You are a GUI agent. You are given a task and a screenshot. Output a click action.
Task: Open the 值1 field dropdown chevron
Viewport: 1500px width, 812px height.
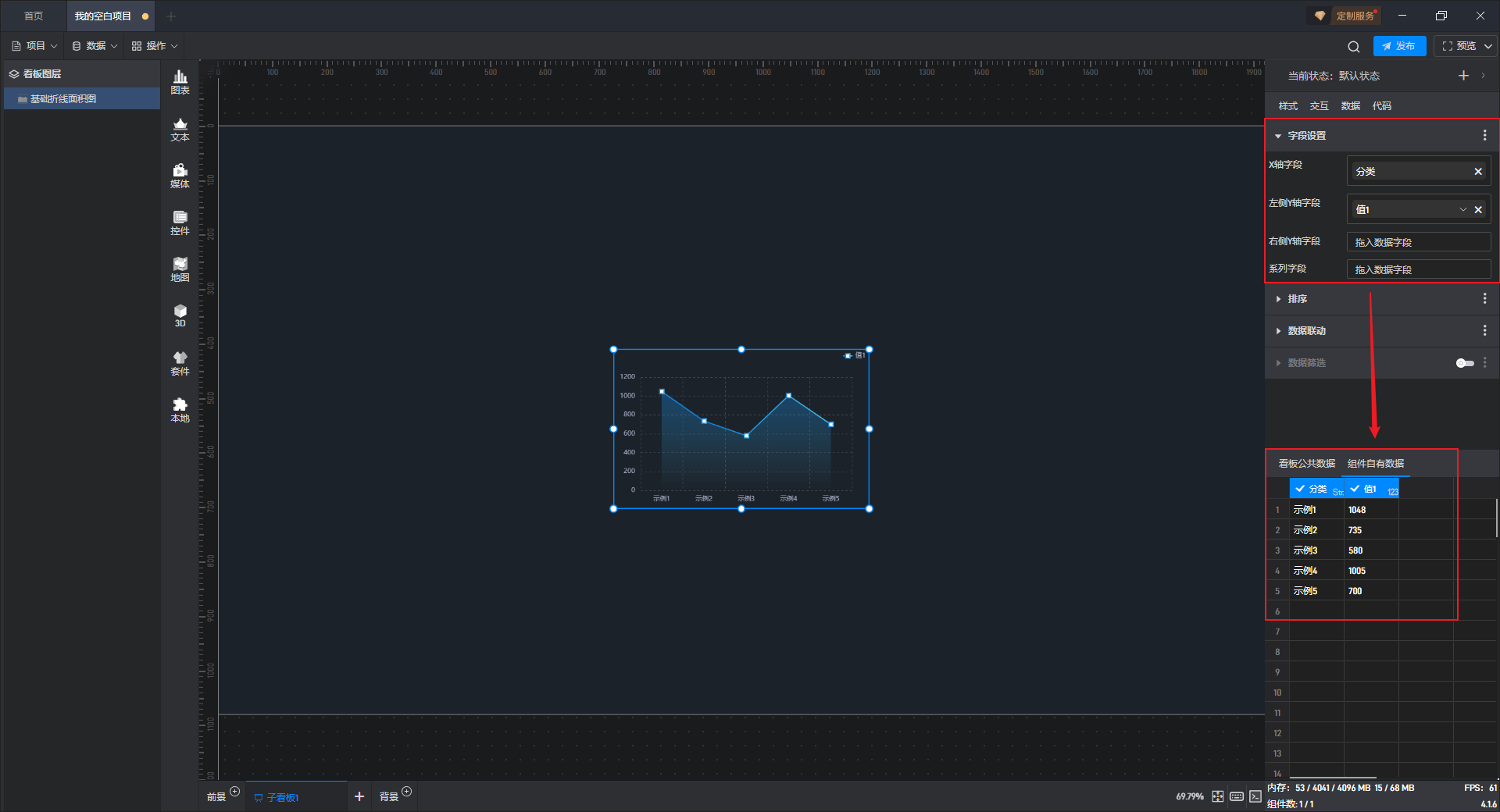(x=1463, y=210)
